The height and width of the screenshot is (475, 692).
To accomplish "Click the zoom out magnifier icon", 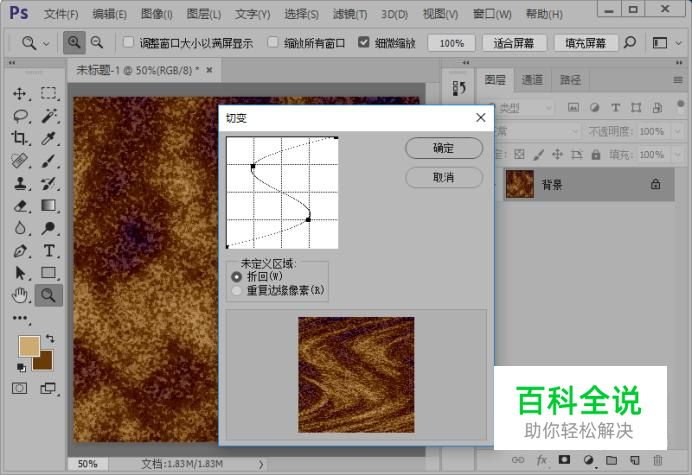I will [x=97, y=43].
